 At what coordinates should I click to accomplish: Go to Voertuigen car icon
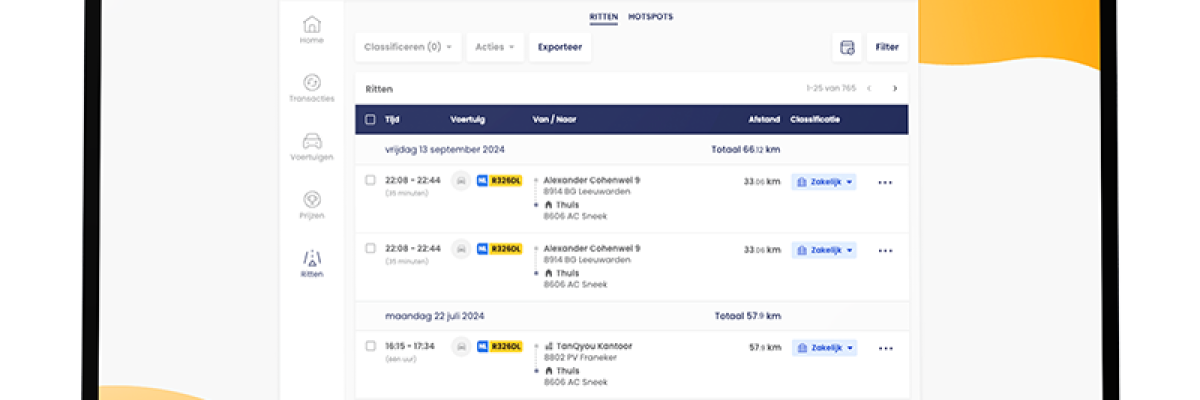(x=312, y=141)
